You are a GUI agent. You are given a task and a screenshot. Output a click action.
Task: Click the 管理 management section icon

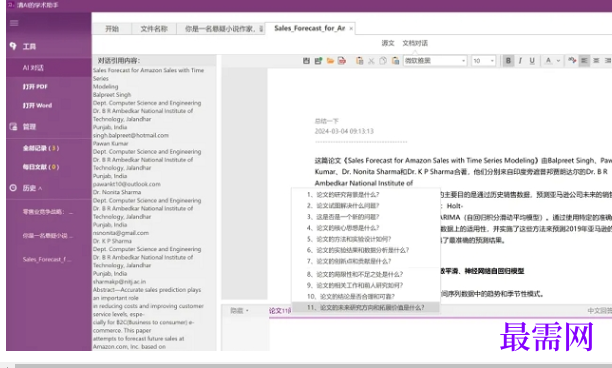(13, 126)
